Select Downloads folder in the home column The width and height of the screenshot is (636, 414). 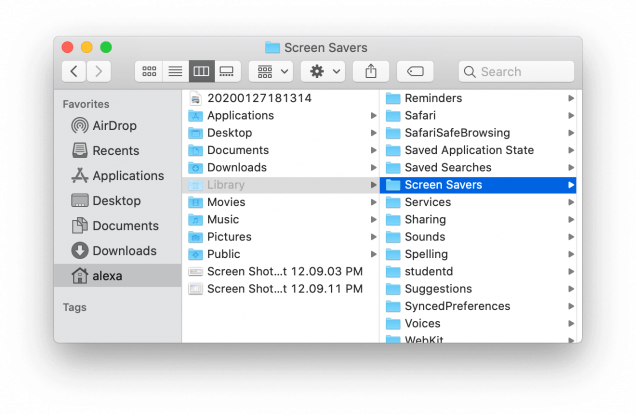pos(281,167)
